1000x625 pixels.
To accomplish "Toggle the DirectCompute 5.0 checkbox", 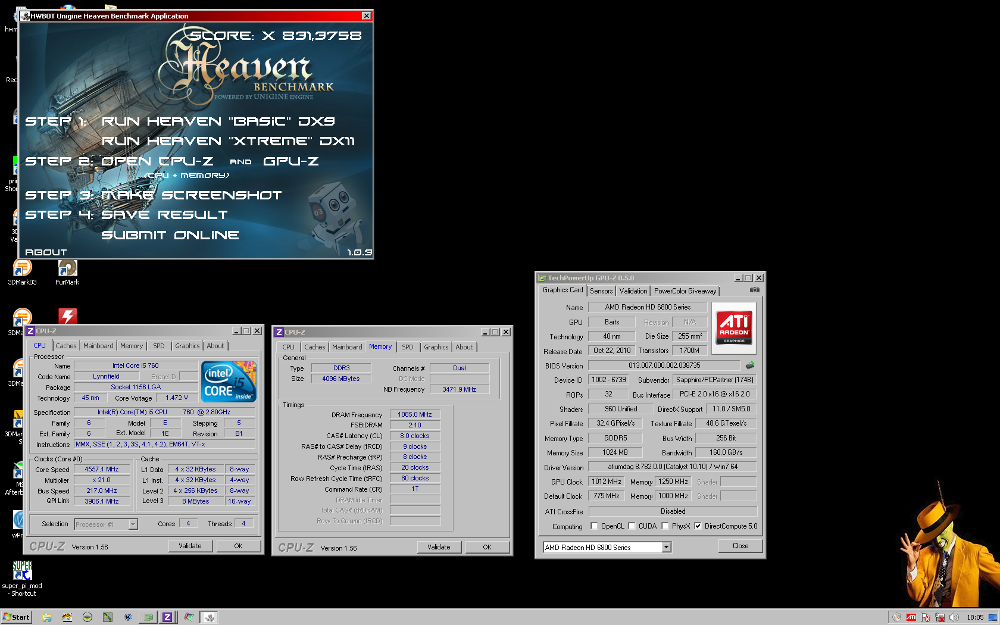I will (x=698, y=526).
